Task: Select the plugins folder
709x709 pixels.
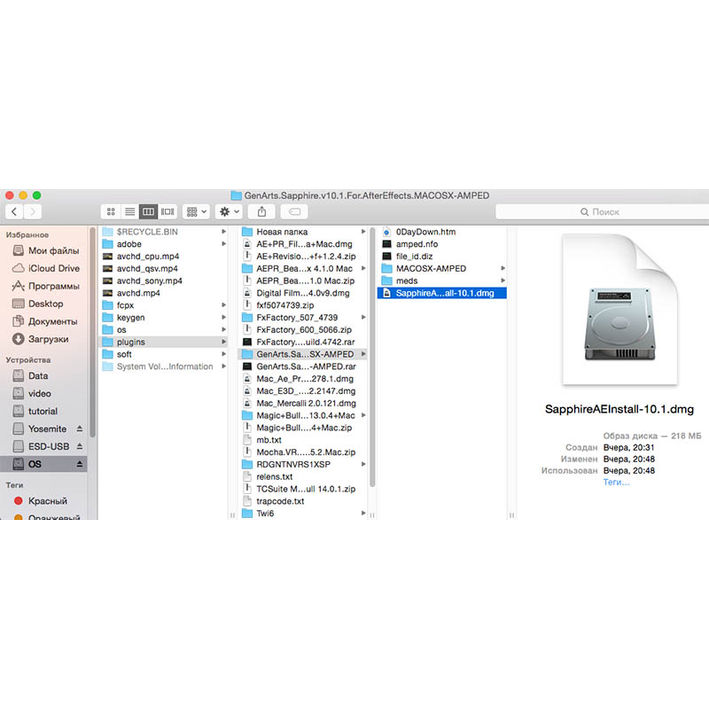Action: pos(164,342)
